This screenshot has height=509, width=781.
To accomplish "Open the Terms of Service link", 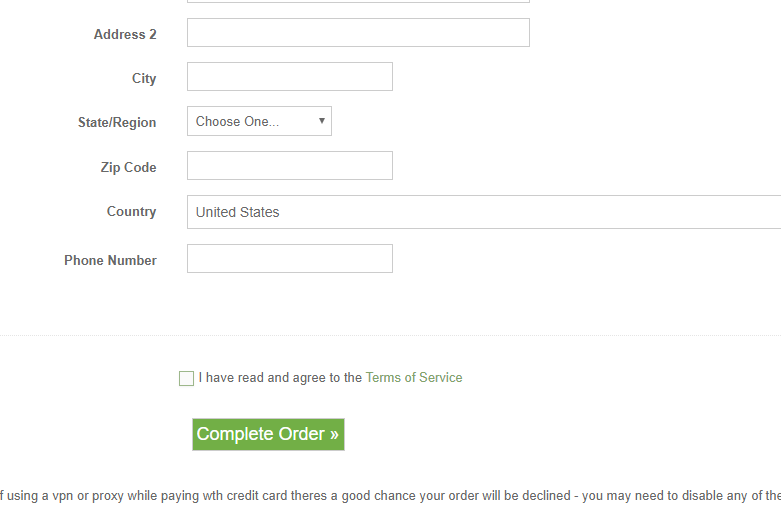I will (x=414, y=378).
